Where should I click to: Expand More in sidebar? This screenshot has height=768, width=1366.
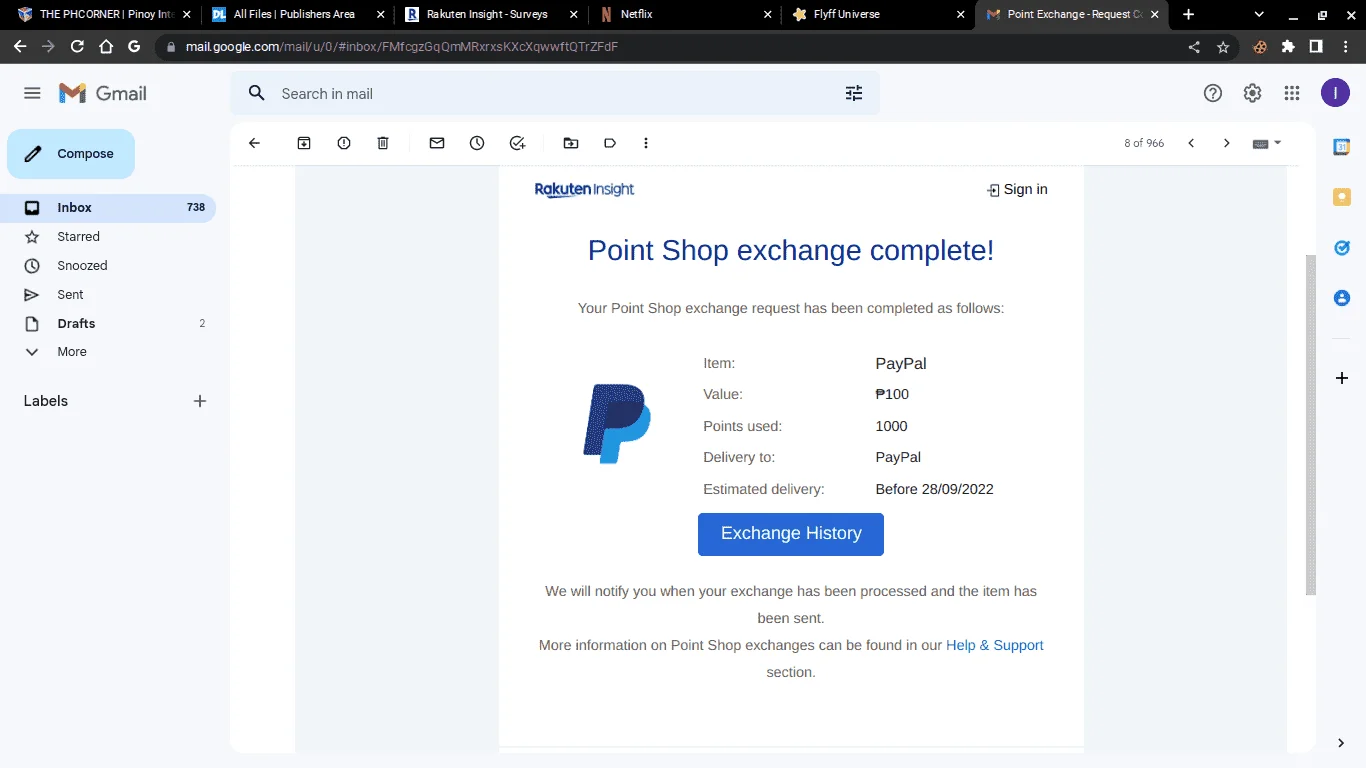point(72,352)
